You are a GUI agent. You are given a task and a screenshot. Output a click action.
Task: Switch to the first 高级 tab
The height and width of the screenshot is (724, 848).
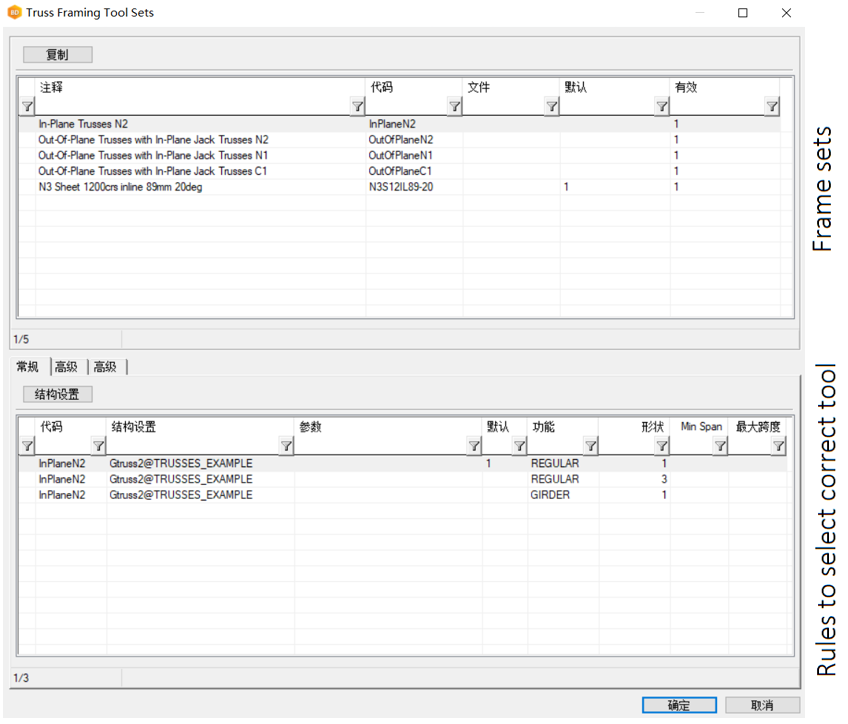[66, 367]
